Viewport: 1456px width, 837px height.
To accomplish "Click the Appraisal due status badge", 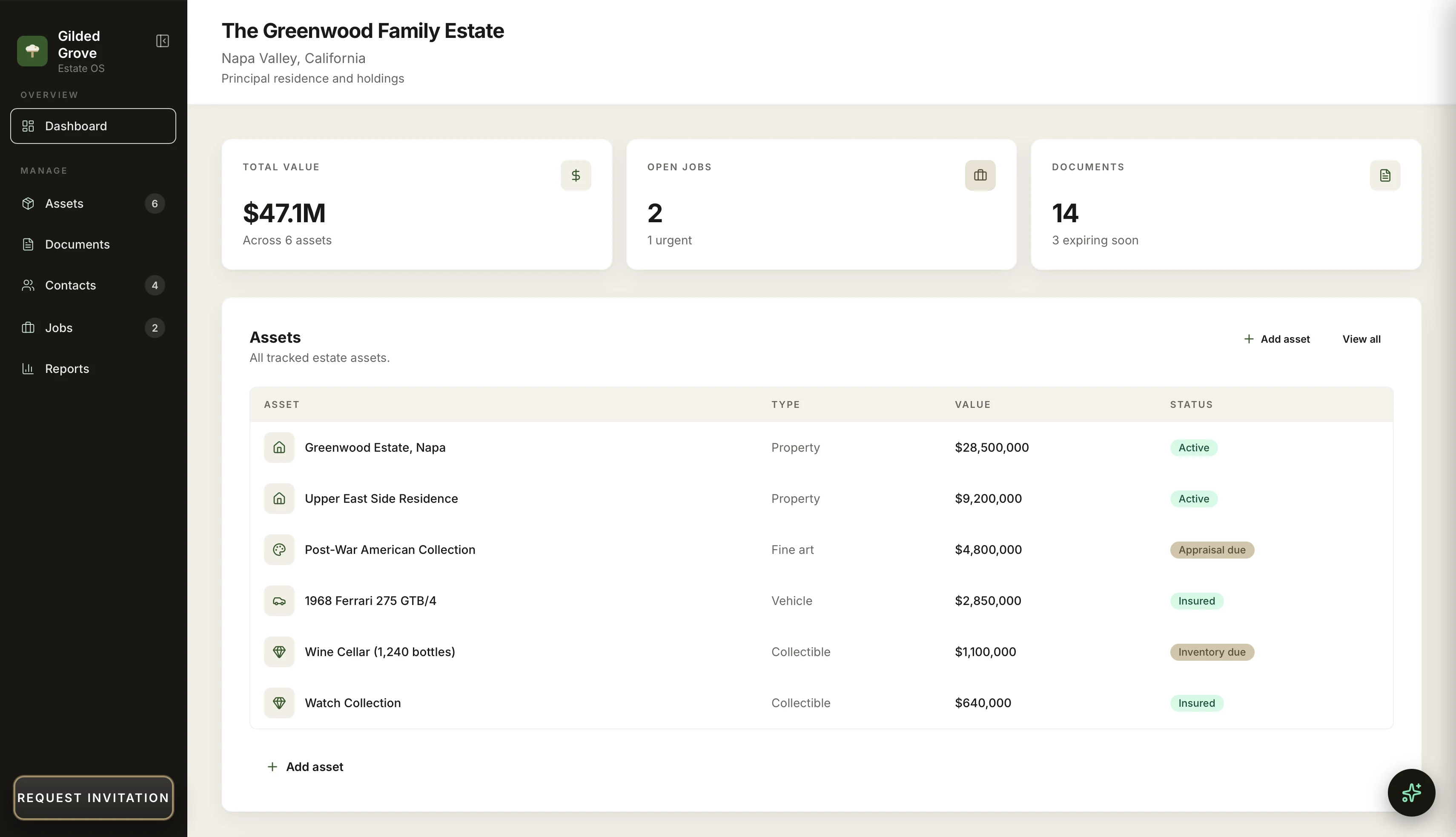I will 1212,550.
